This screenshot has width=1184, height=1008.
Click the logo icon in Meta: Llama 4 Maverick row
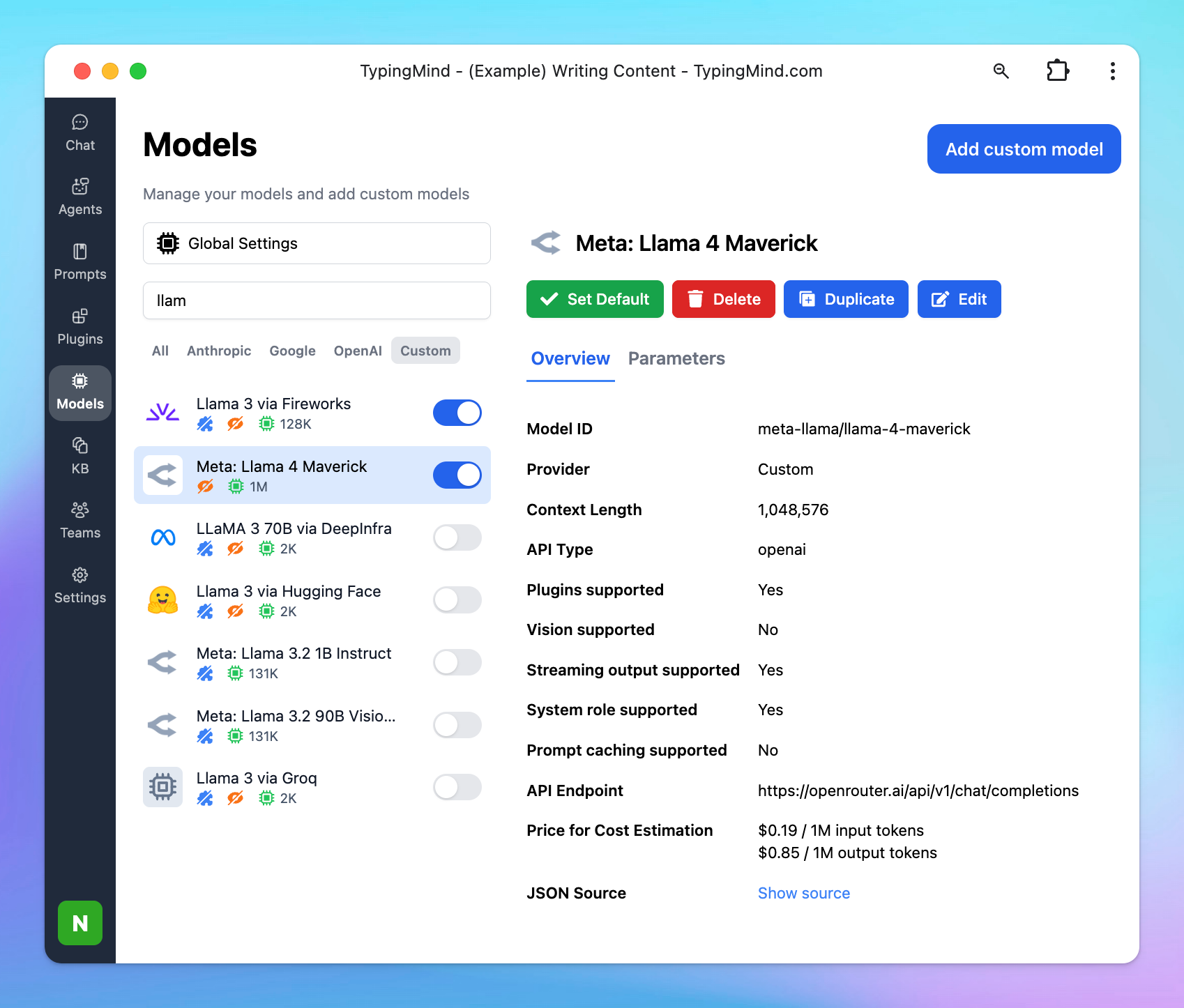(162, 475)
